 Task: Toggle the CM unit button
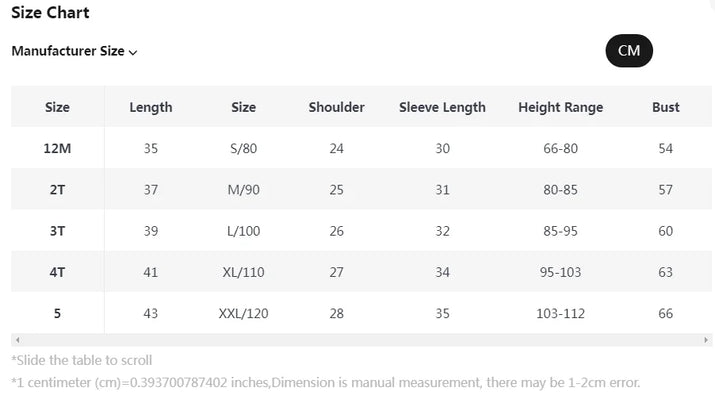click(629, 51)
